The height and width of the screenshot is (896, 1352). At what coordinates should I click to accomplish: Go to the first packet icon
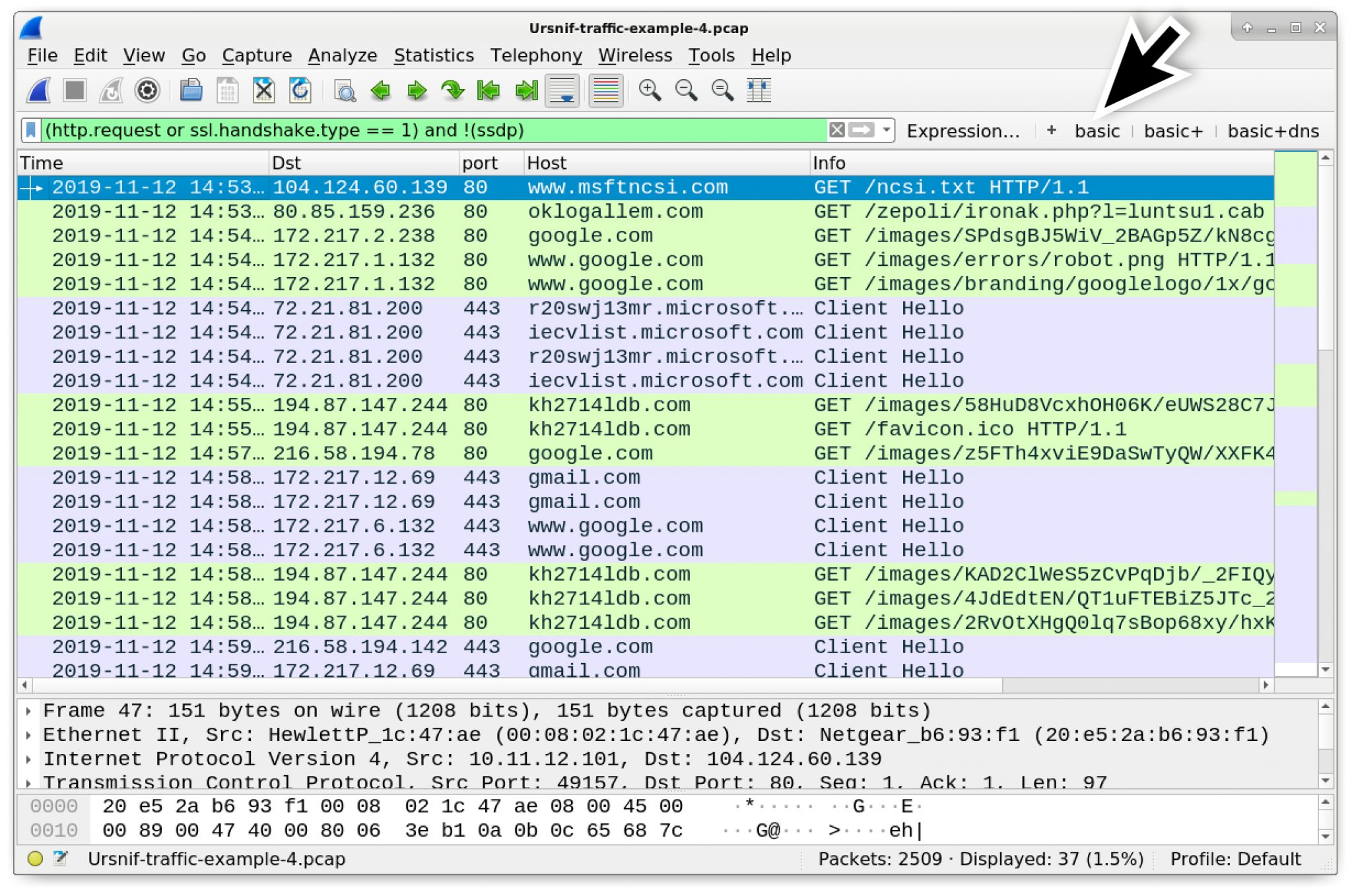[x=489, y=90]
